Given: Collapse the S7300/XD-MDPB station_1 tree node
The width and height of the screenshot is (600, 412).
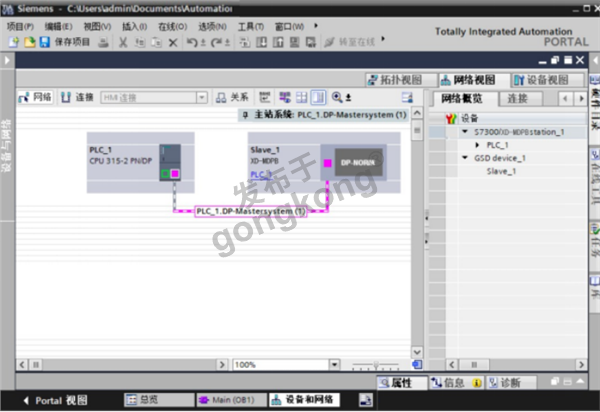Looking at the screenshot, I should click(465, 132).
